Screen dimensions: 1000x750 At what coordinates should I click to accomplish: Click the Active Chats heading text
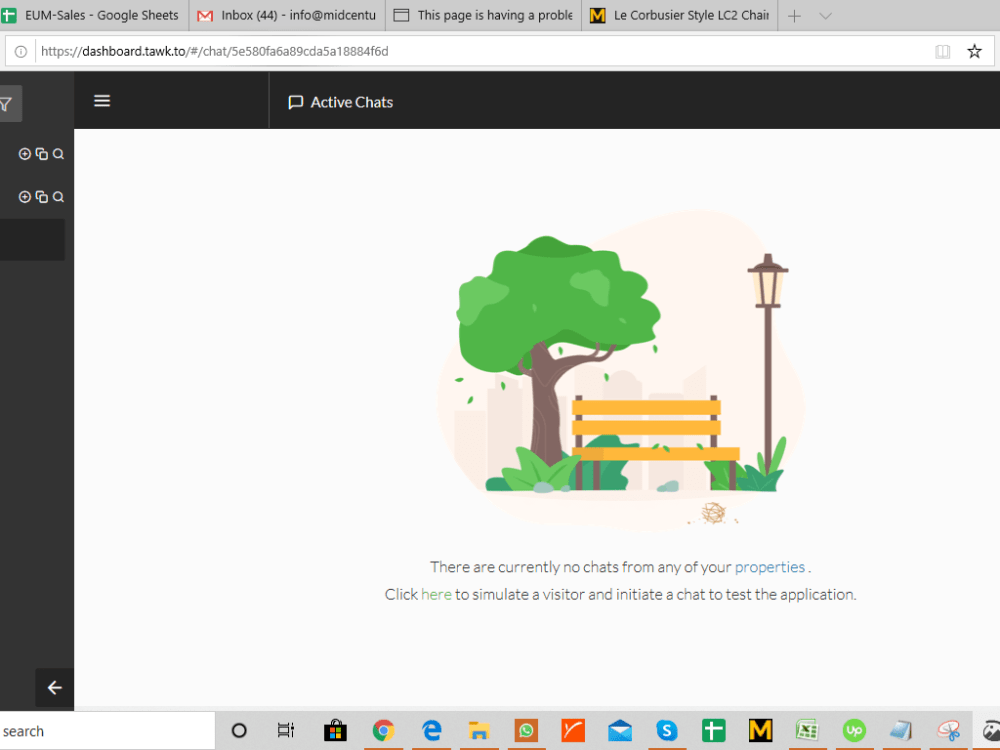point(351,103)
